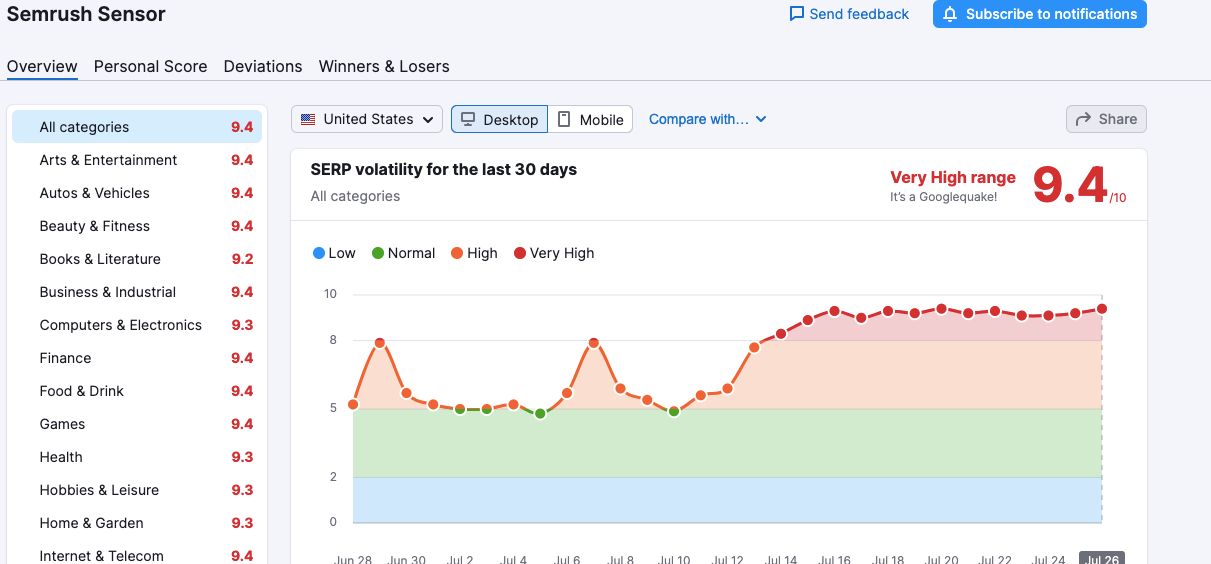Open the Overview tab

tap(42, 66)
